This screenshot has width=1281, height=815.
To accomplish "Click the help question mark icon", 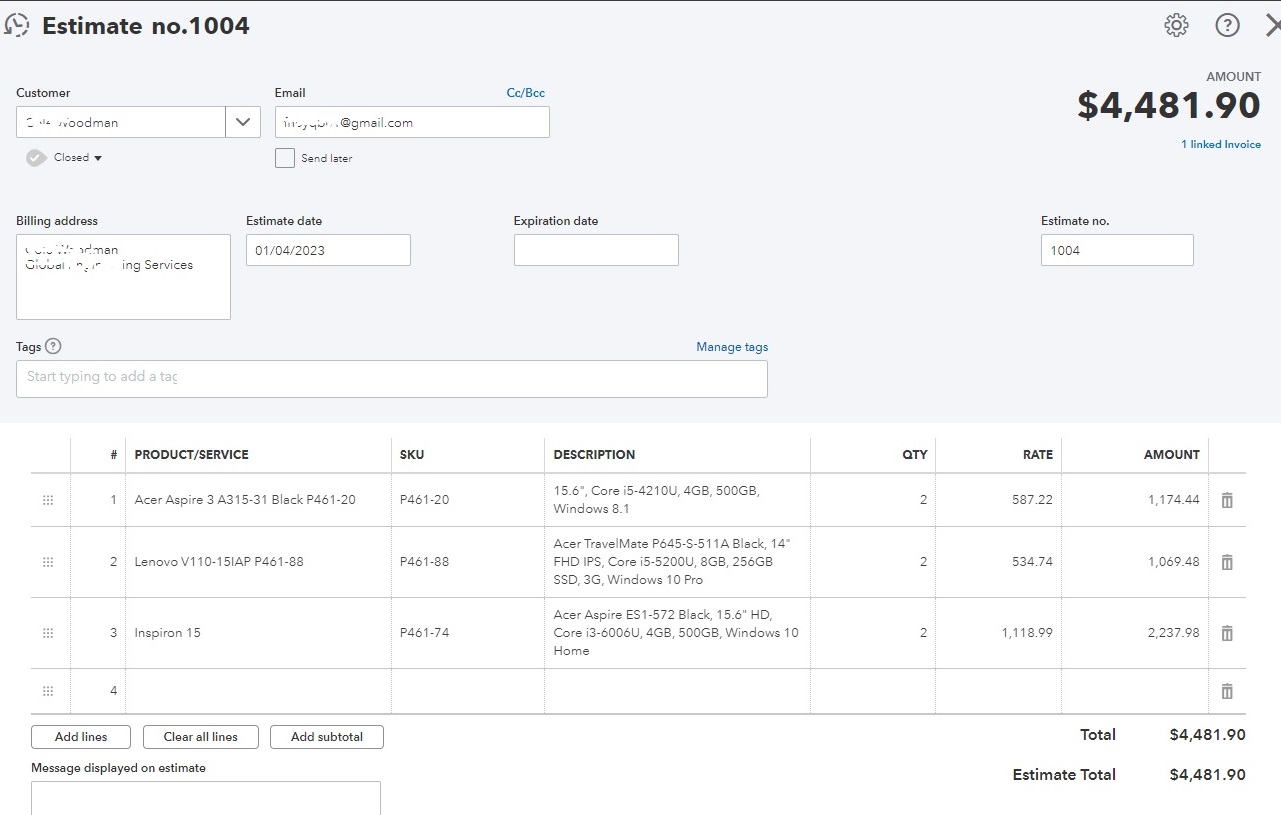I will (x=1227, y=26).
